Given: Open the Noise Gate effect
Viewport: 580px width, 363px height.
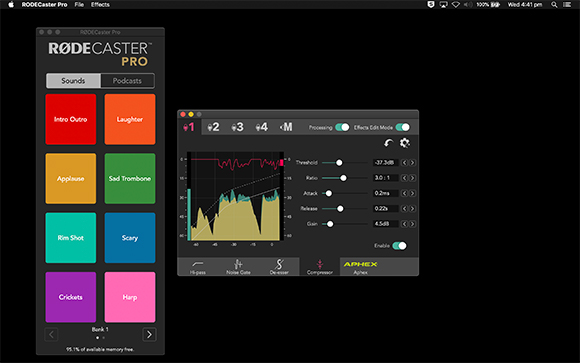Looking at the screenshot, I should point(238,267).
